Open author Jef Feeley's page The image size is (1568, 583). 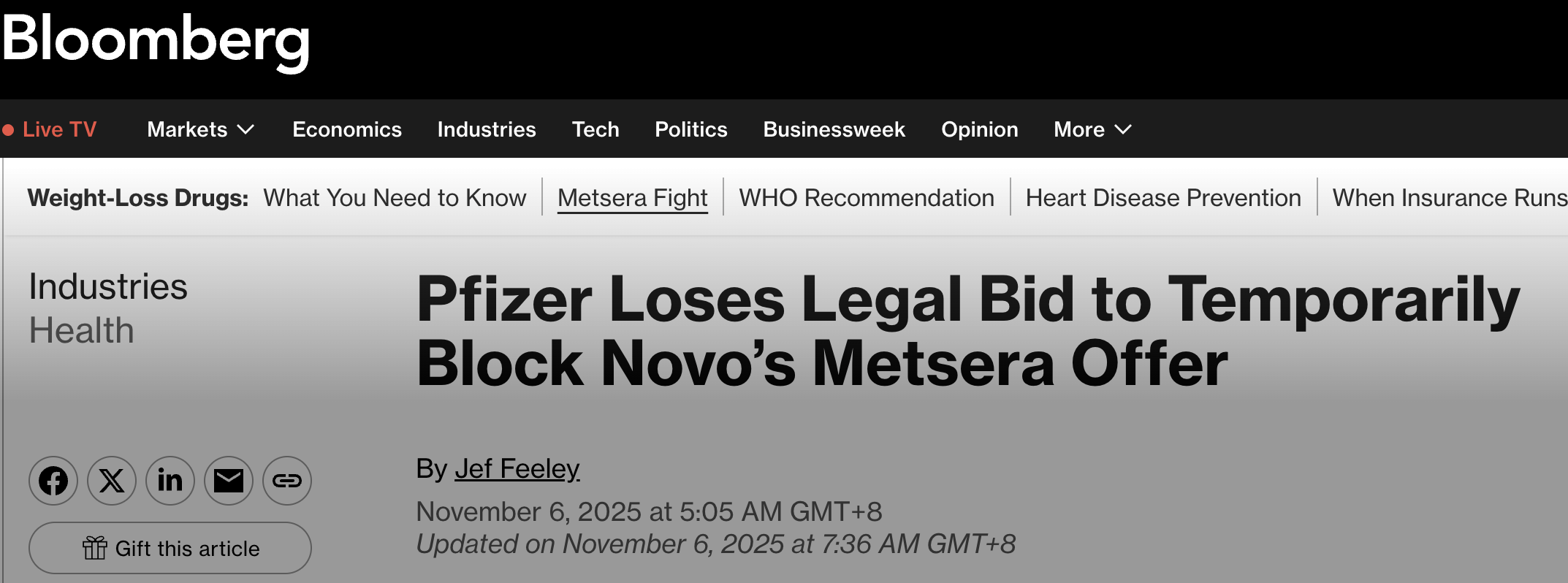click(517, 468)
